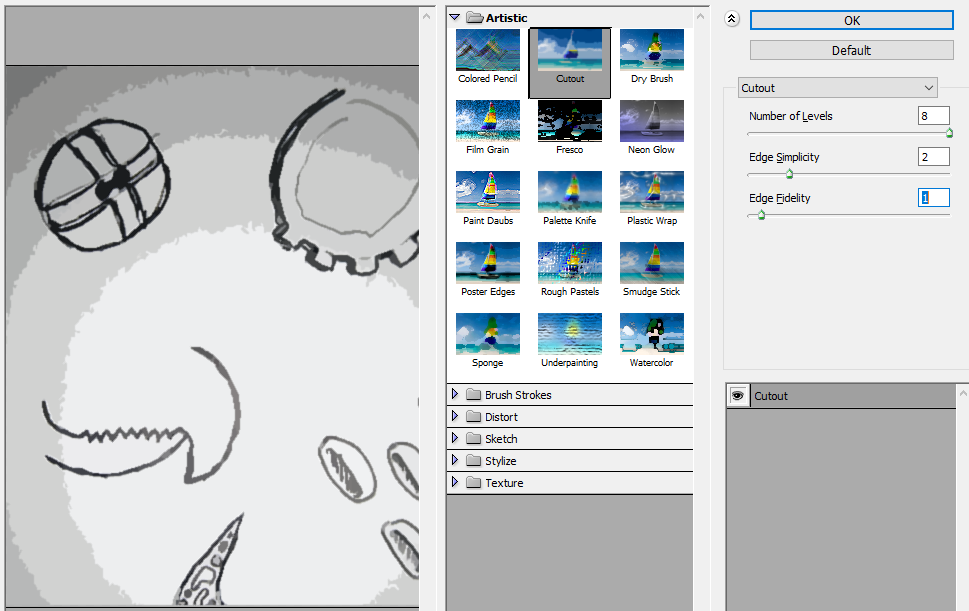Click the Default button
Image resolution: width=969 pixels, height=611 pixels.
852,50
